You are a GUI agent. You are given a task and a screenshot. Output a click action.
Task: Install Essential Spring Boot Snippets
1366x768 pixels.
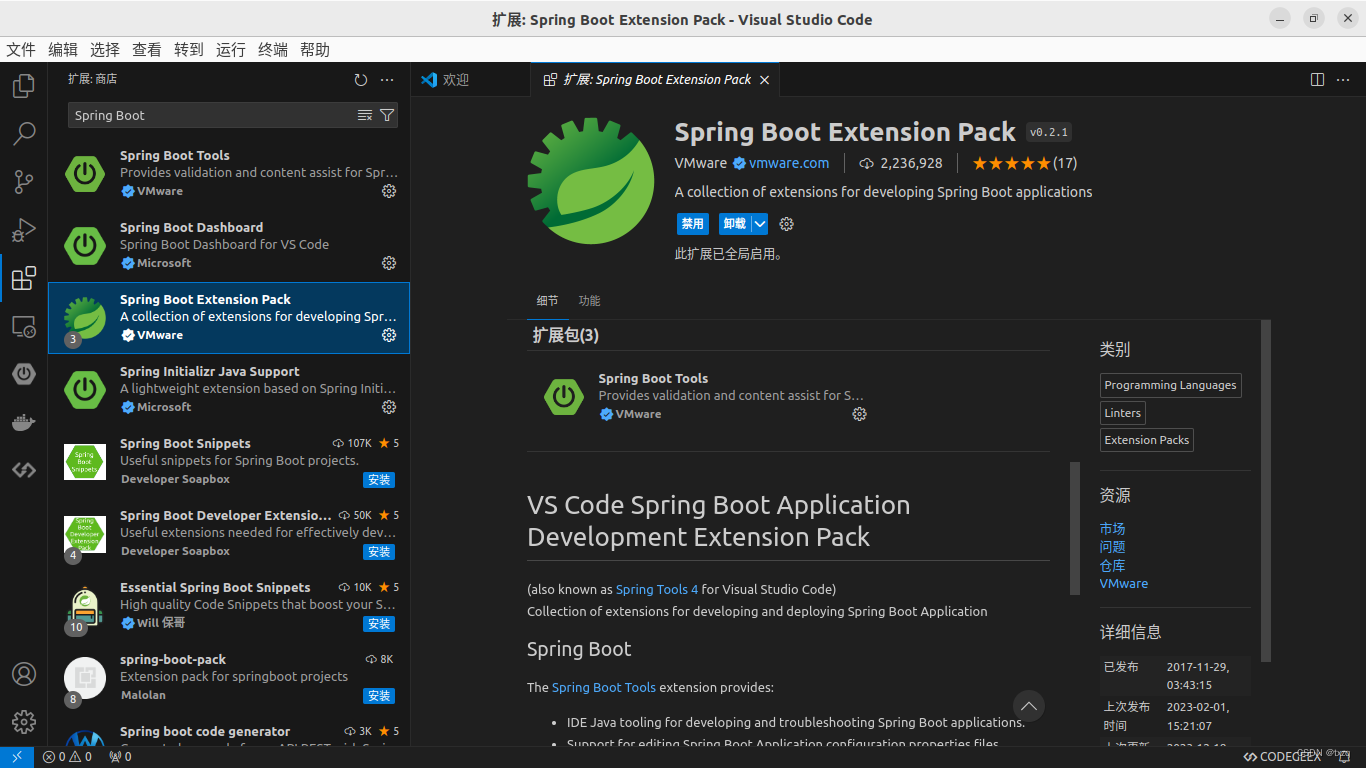tap(379, 624)
